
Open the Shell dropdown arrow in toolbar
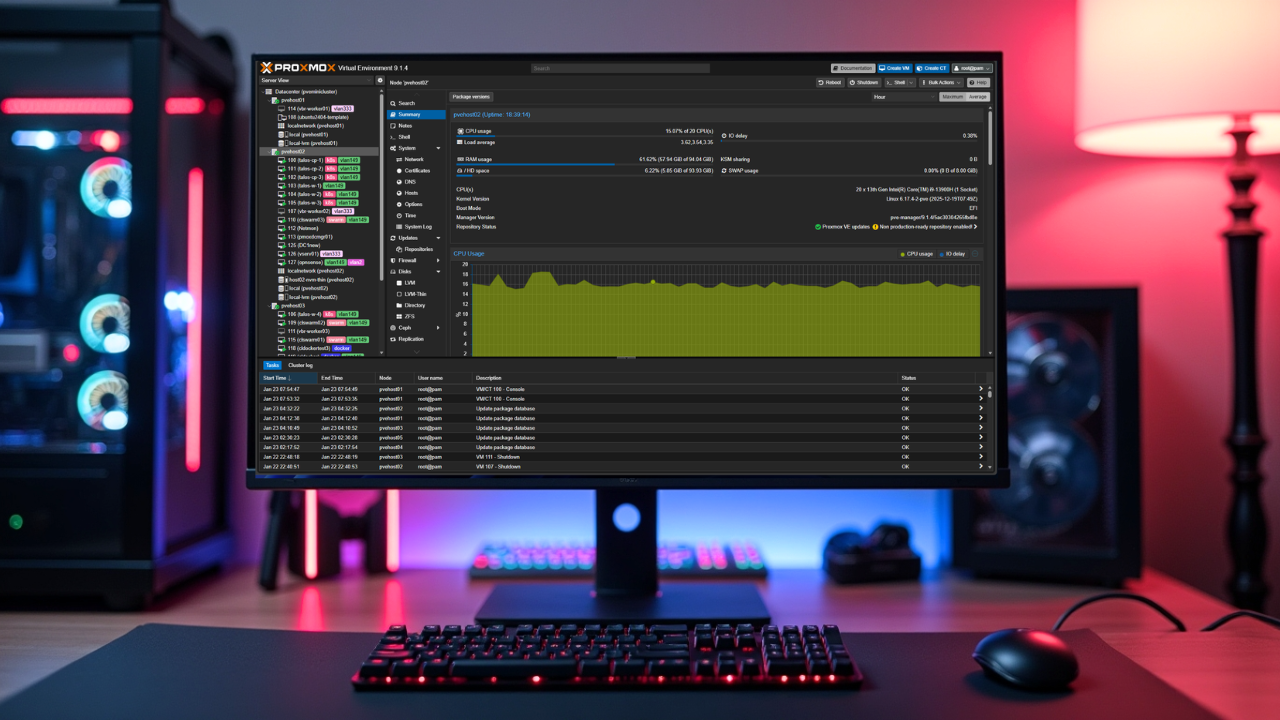pos(911,82)
